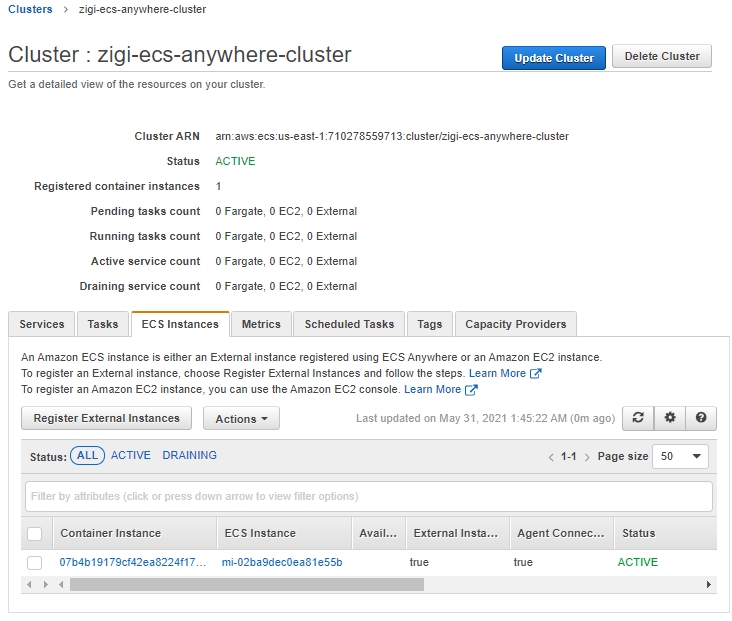The height and width of the screenshot is (621, 732).
Task: Click zigi-ecs-anywhere-cluster breadcrumb text
Action: click(x=142, y=9)
